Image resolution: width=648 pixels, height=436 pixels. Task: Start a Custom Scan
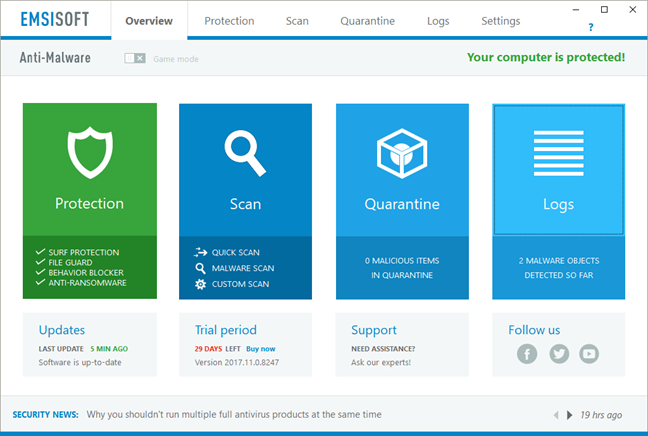(x=240, y=284)
